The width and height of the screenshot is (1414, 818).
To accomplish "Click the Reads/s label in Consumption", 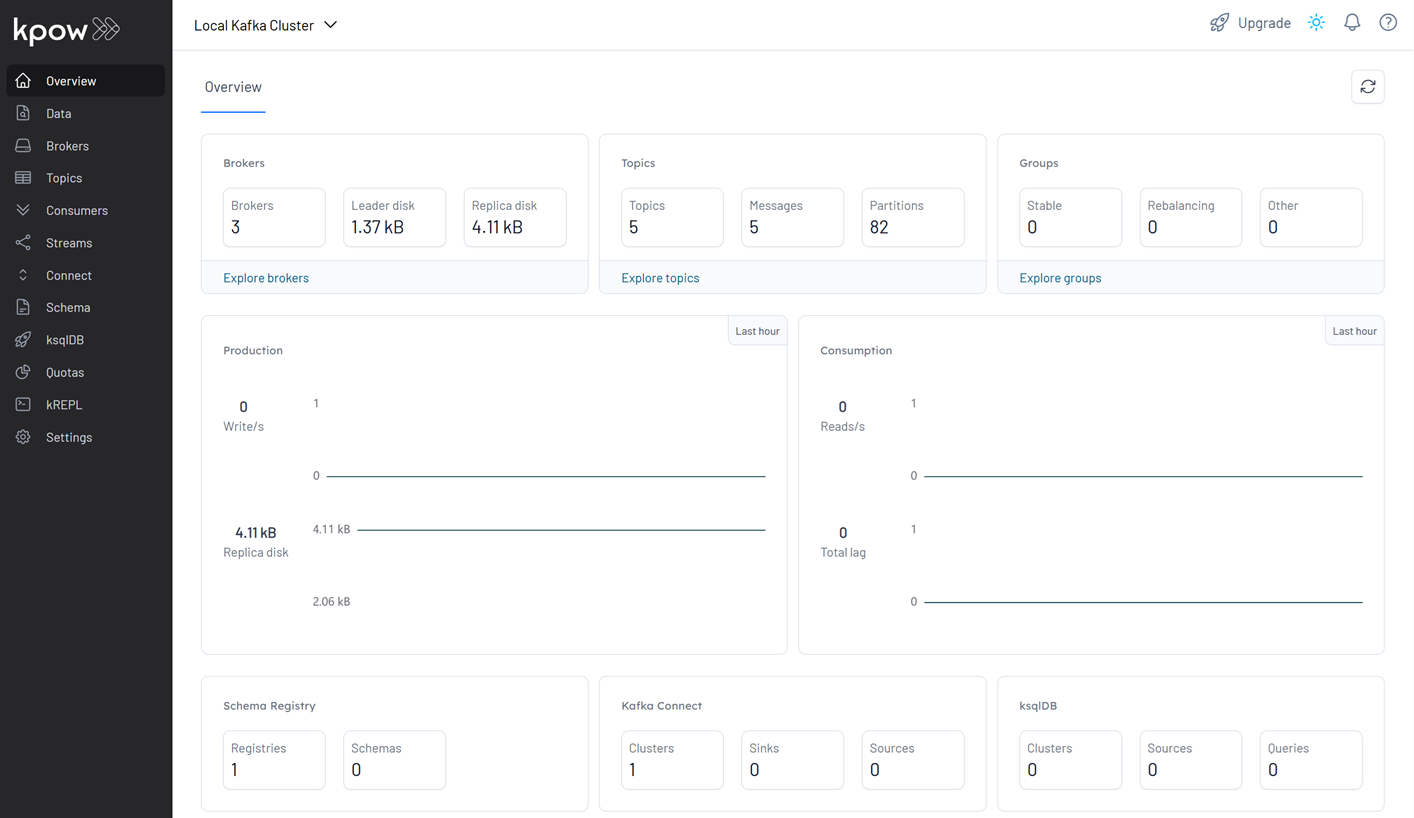I will (x=842, y=426).
